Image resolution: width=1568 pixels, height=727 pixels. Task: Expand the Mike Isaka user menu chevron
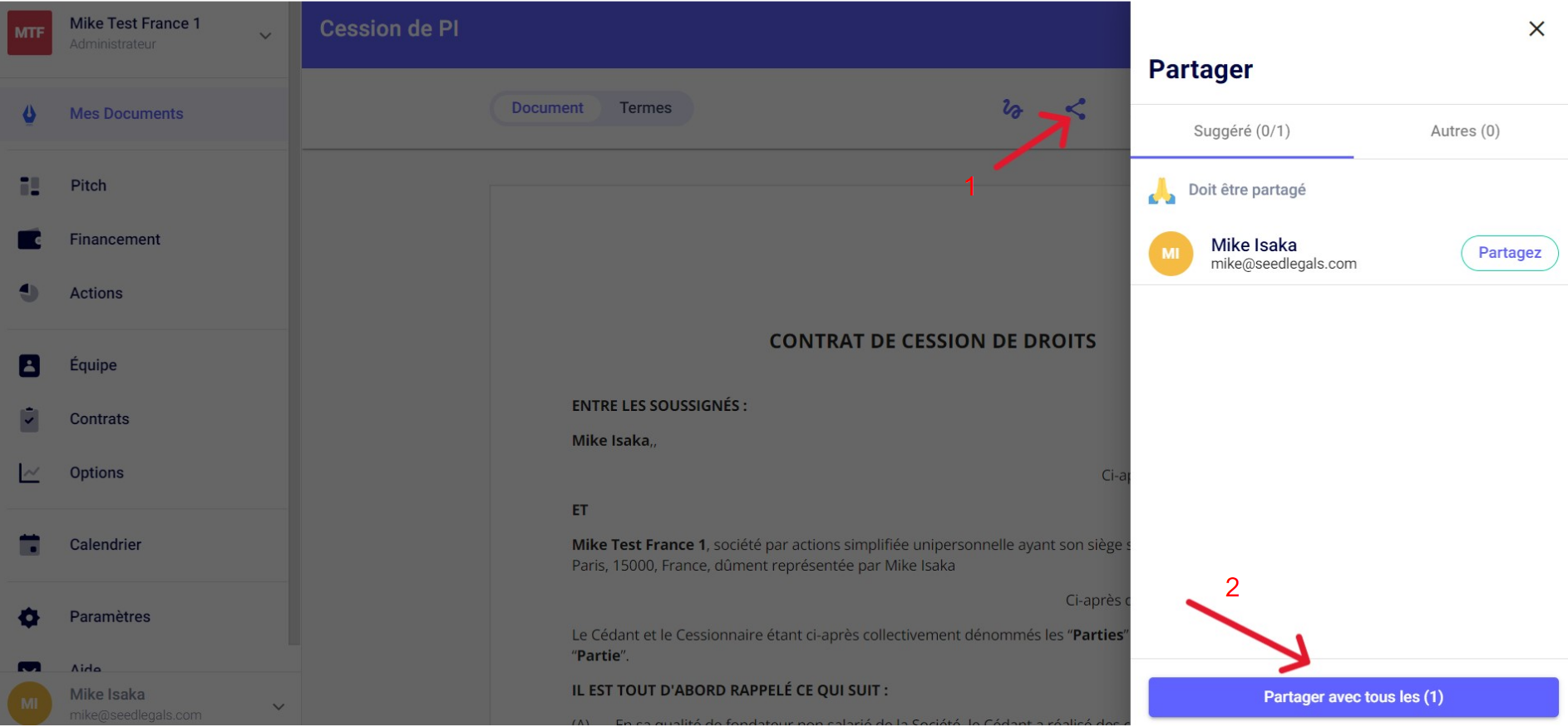pyautogui.click(x=279, y=706)
